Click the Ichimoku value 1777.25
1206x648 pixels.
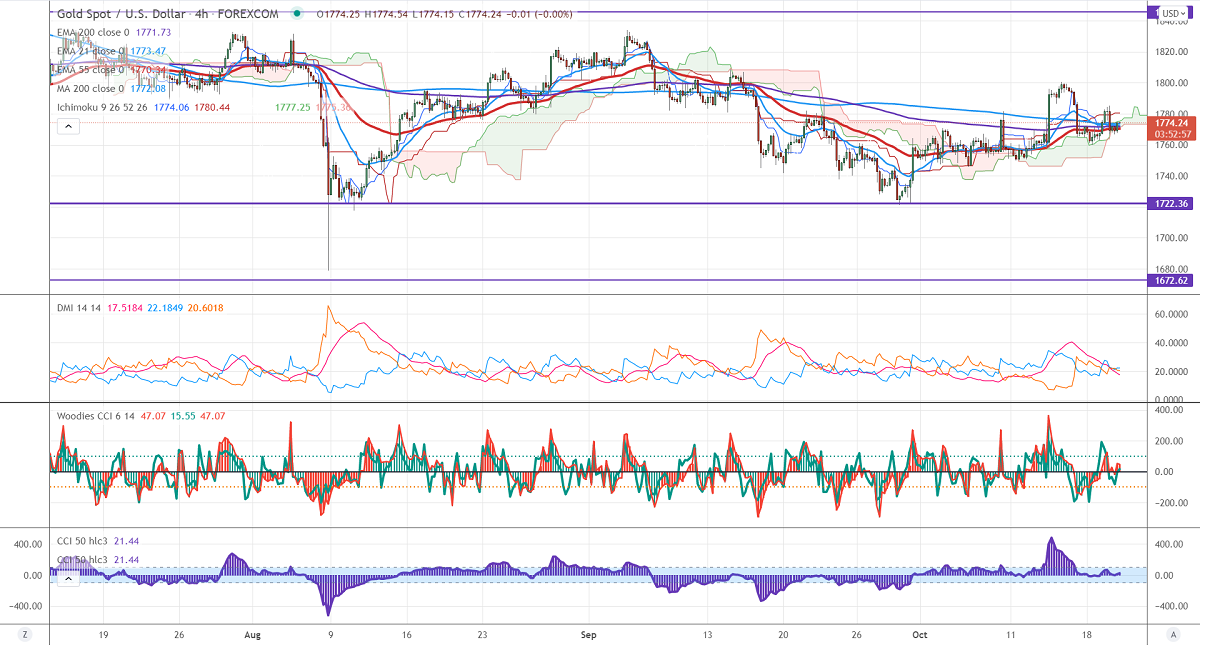click(291, 107)
